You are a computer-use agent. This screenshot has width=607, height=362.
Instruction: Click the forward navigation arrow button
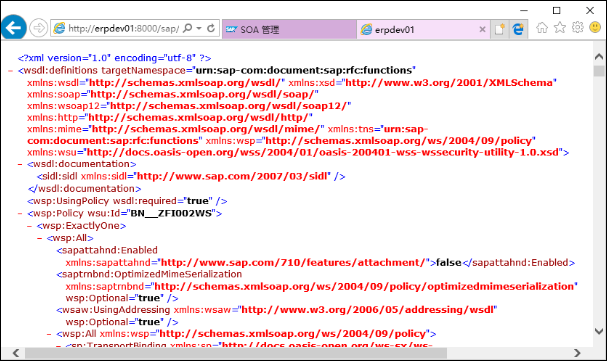38,28
